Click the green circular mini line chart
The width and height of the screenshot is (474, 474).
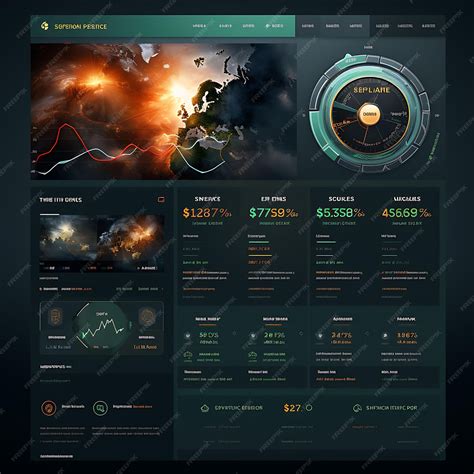click(102, 326)
